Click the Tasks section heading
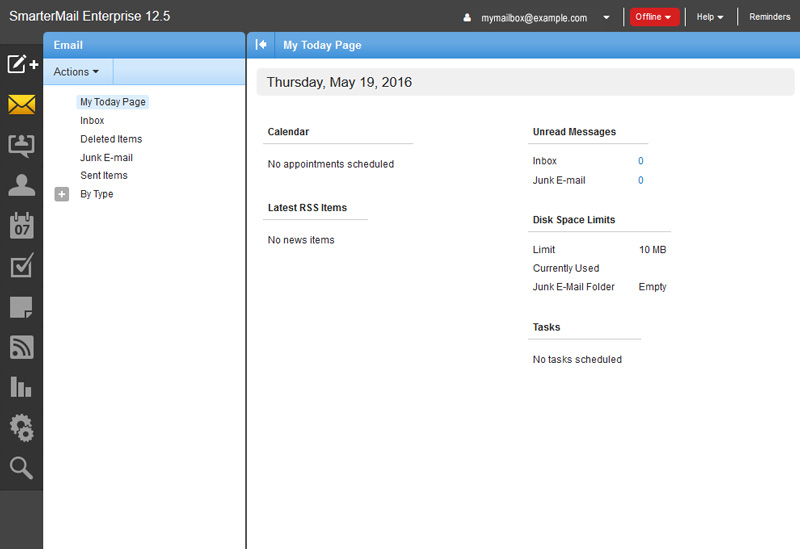The image size is (800, 549). [x=546, y=328]
